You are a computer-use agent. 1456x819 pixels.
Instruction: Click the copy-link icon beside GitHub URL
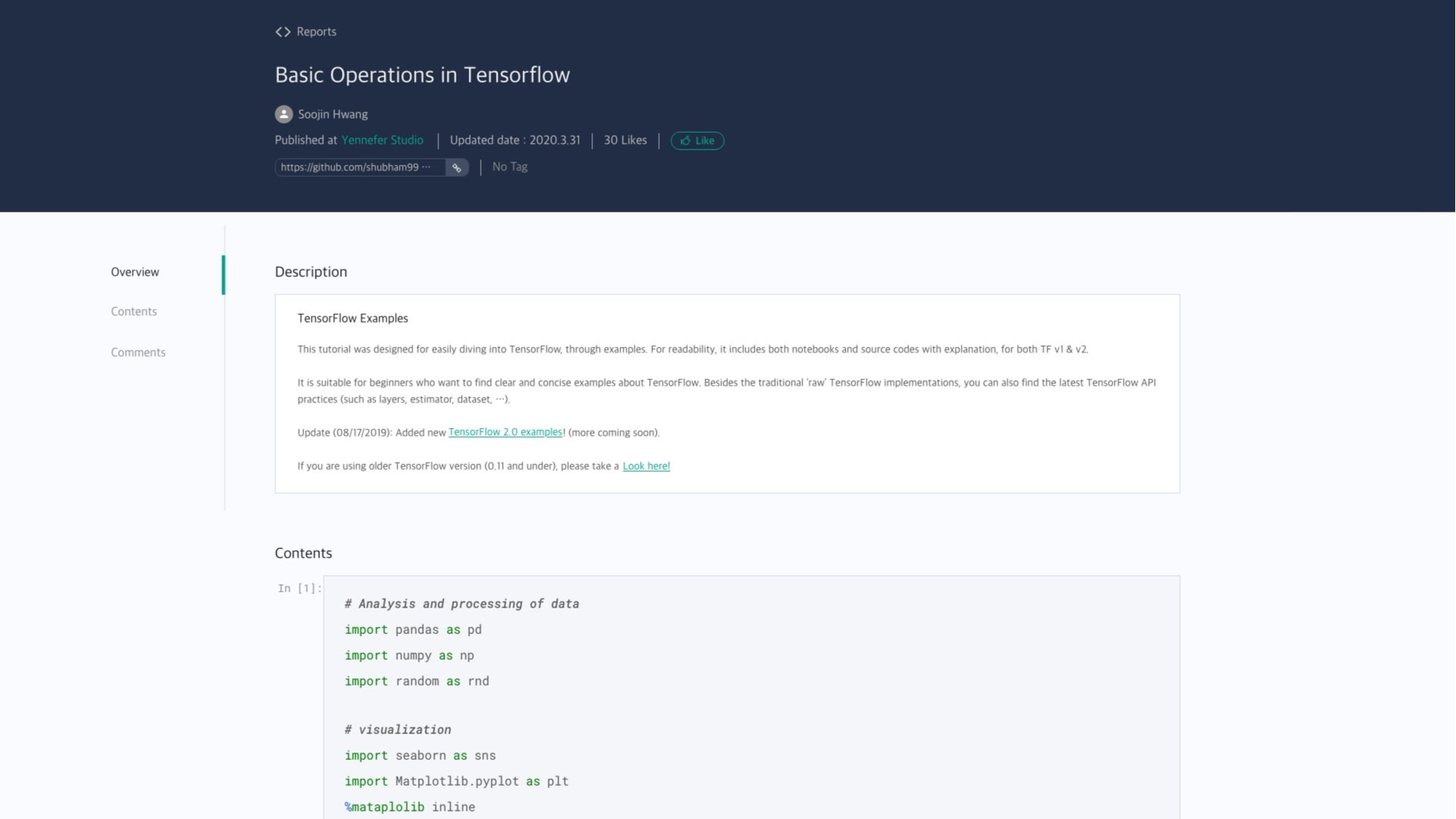pyautogui.click(x=457, y=168)
